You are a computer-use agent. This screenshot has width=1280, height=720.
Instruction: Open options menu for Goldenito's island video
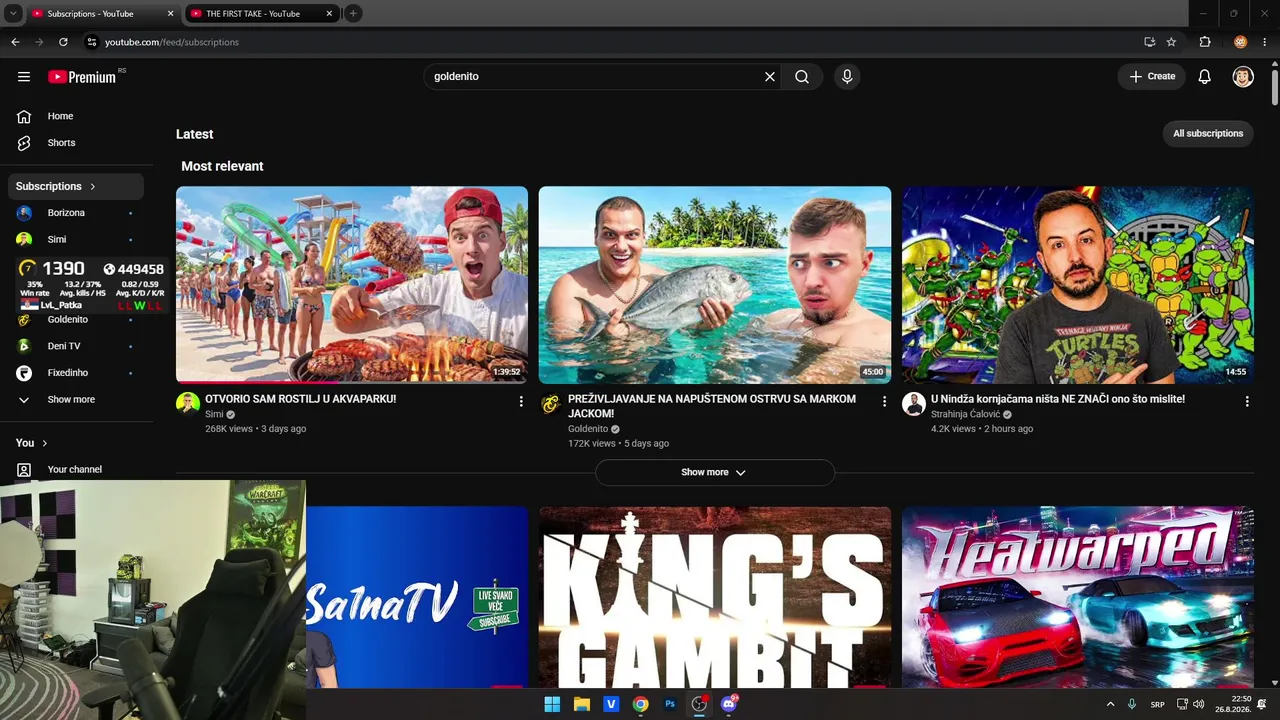[x=884, y=401]
